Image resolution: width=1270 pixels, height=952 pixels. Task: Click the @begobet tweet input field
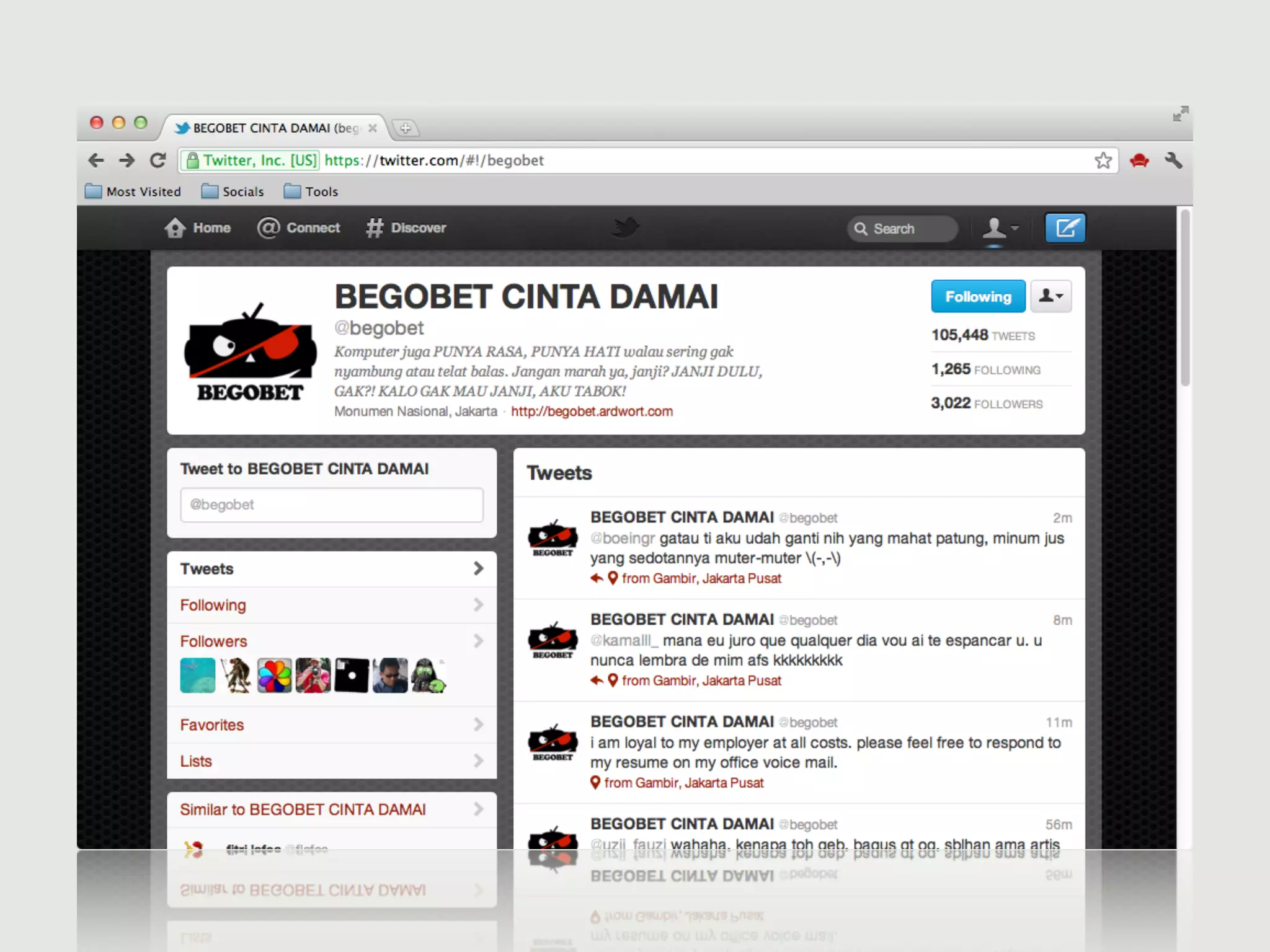[331, 505]
